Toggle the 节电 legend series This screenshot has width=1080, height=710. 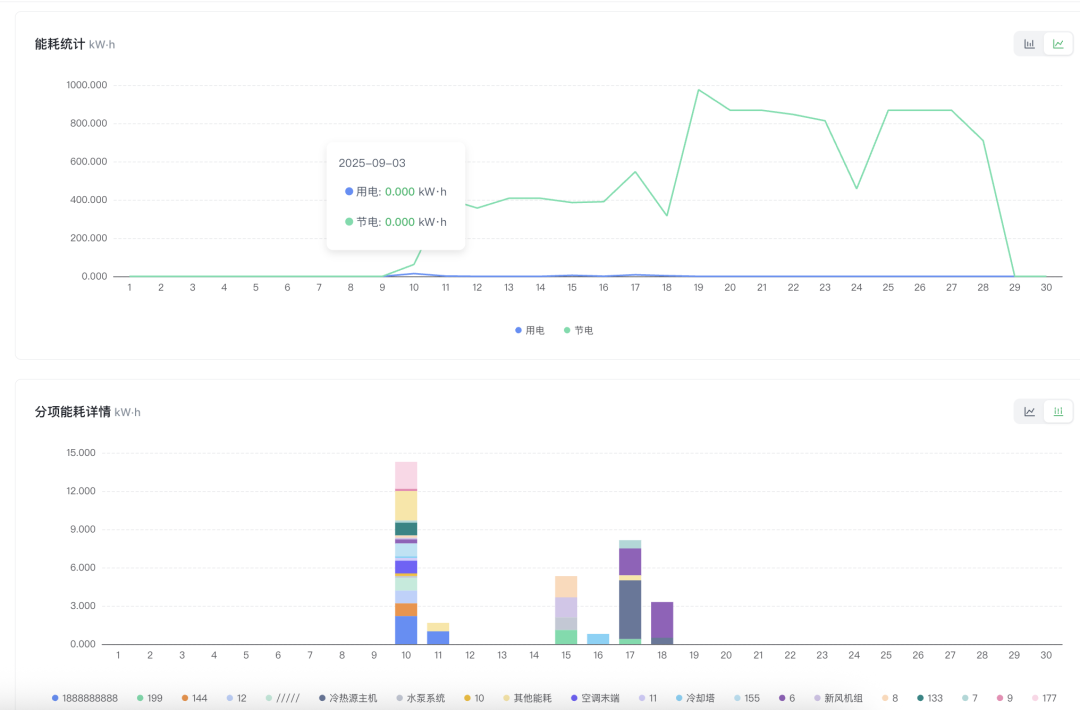pos(579,331)
